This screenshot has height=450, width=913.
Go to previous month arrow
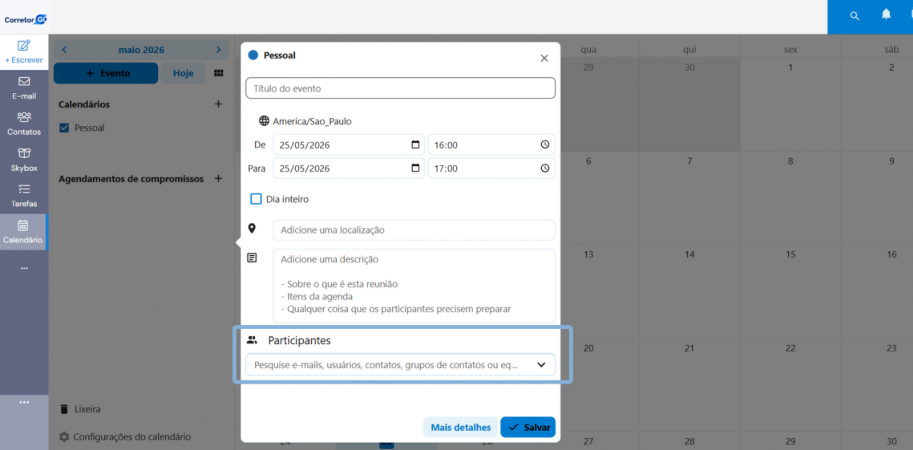65,50
